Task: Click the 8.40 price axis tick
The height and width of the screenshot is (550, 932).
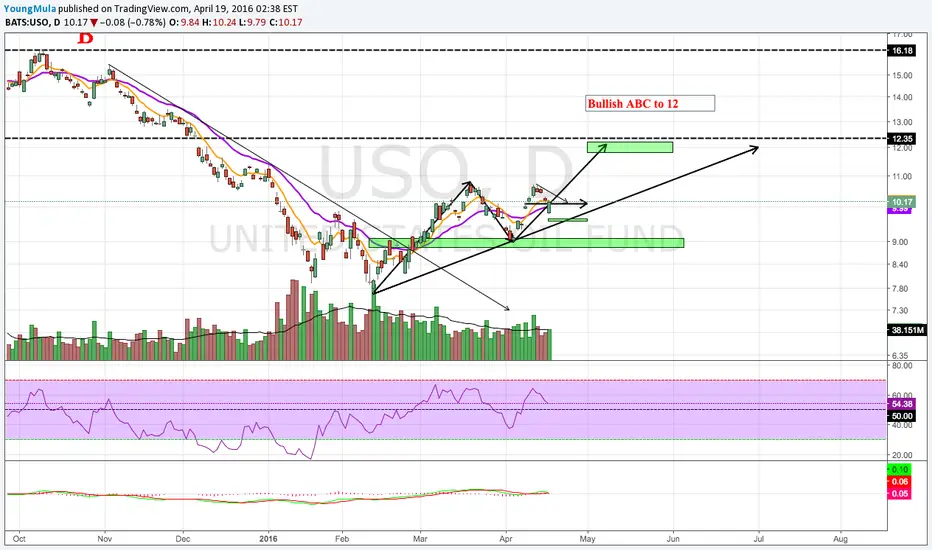Action: [x=900, y=265]
